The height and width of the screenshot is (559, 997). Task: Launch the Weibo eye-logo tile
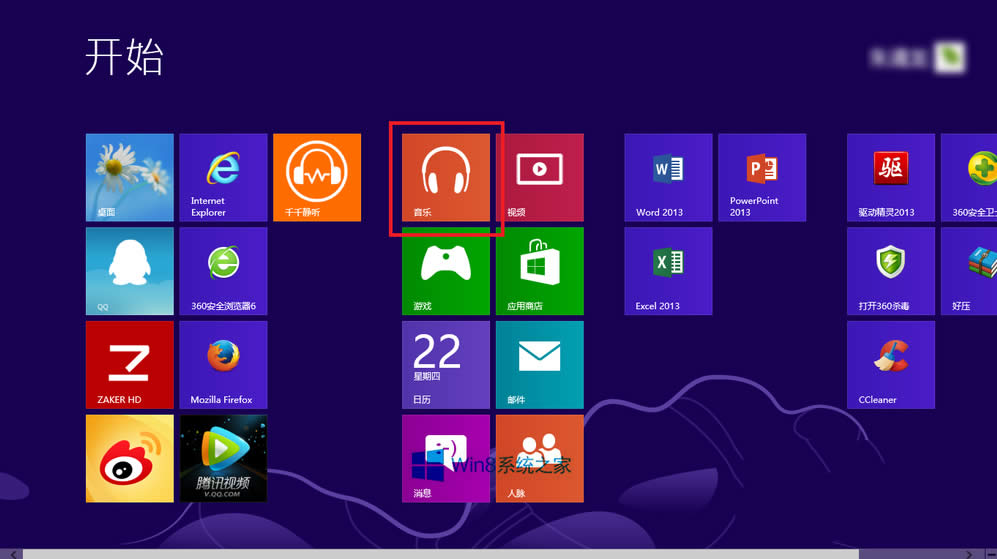[x=129, y=458]
